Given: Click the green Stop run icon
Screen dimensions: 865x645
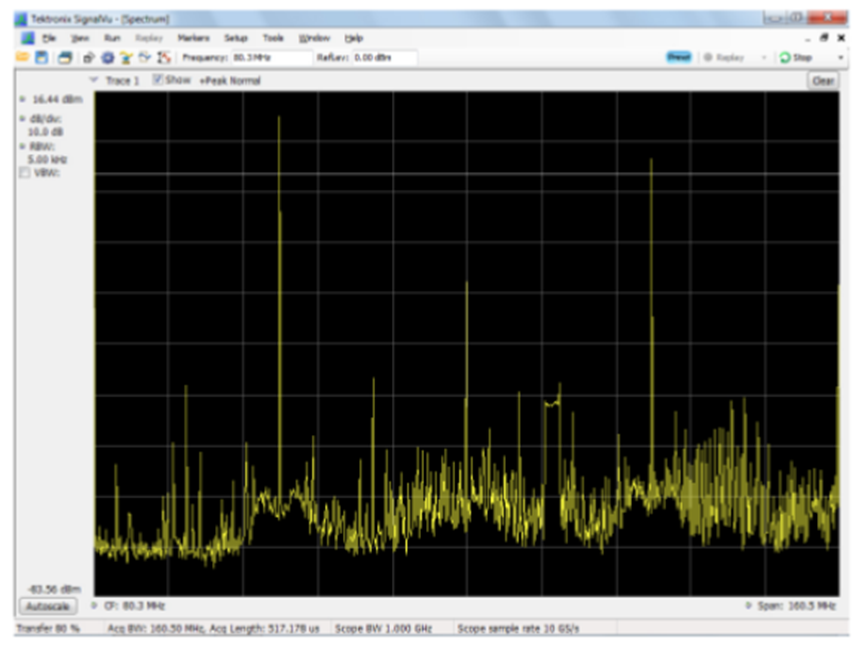Looking at the screenshot, I should (786, 58).
